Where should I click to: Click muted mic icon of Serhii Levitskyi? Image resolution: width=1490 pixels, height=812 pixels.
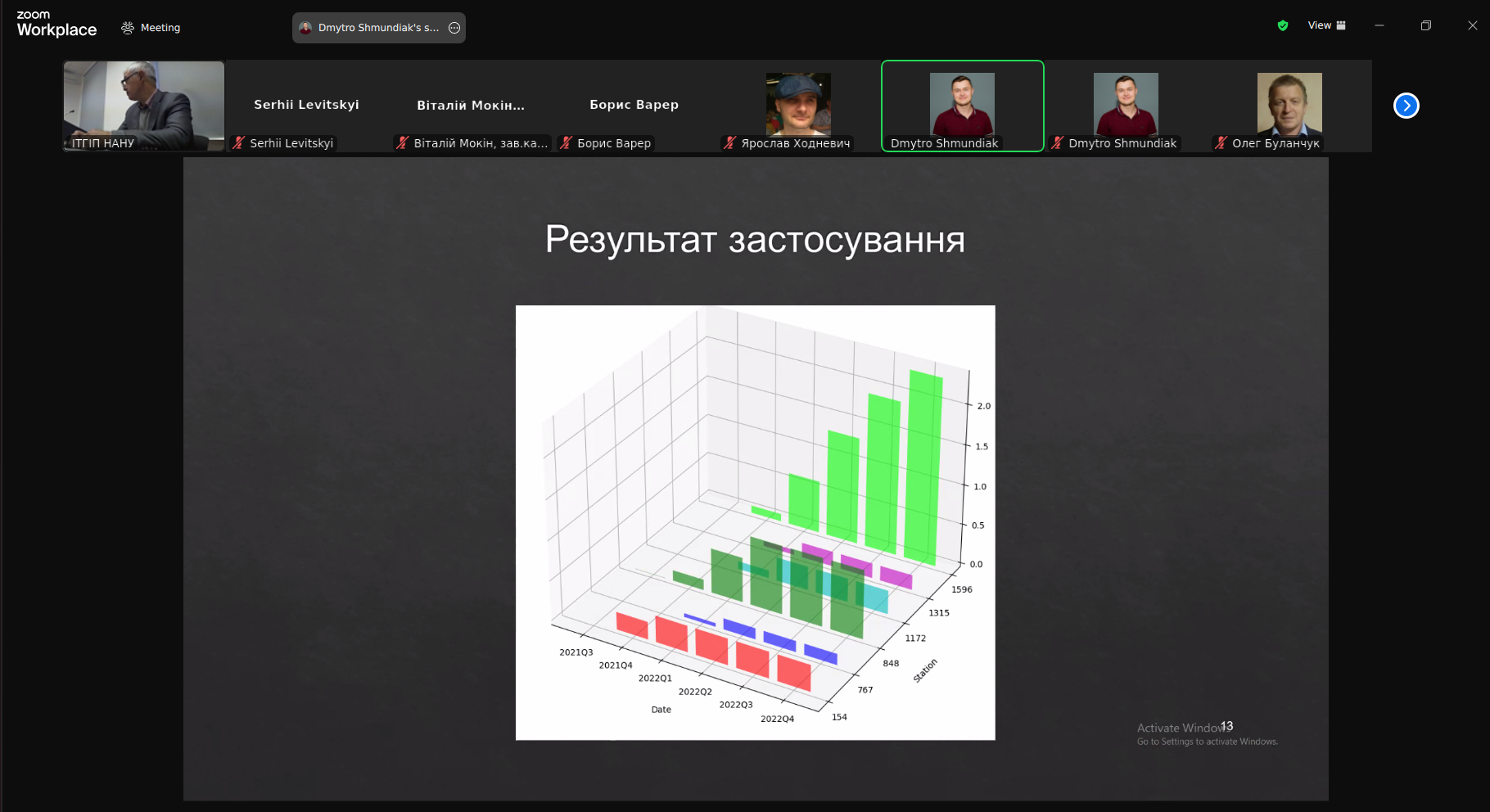click(238, 143)
